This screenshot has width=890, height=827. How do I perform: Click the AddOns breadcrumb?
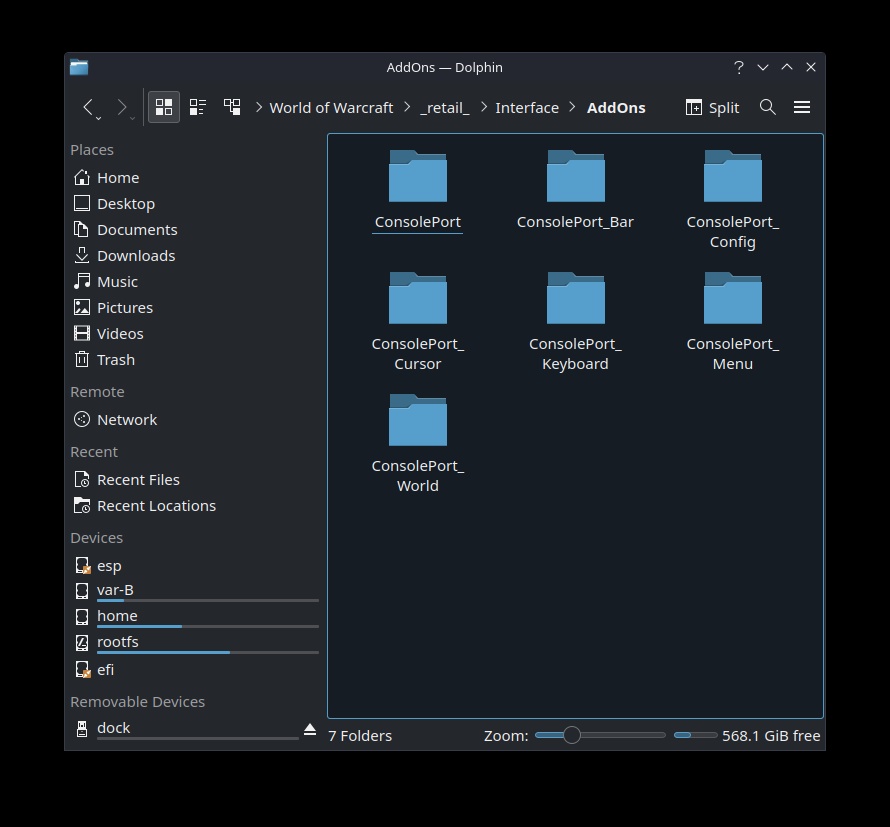point(616,108)
